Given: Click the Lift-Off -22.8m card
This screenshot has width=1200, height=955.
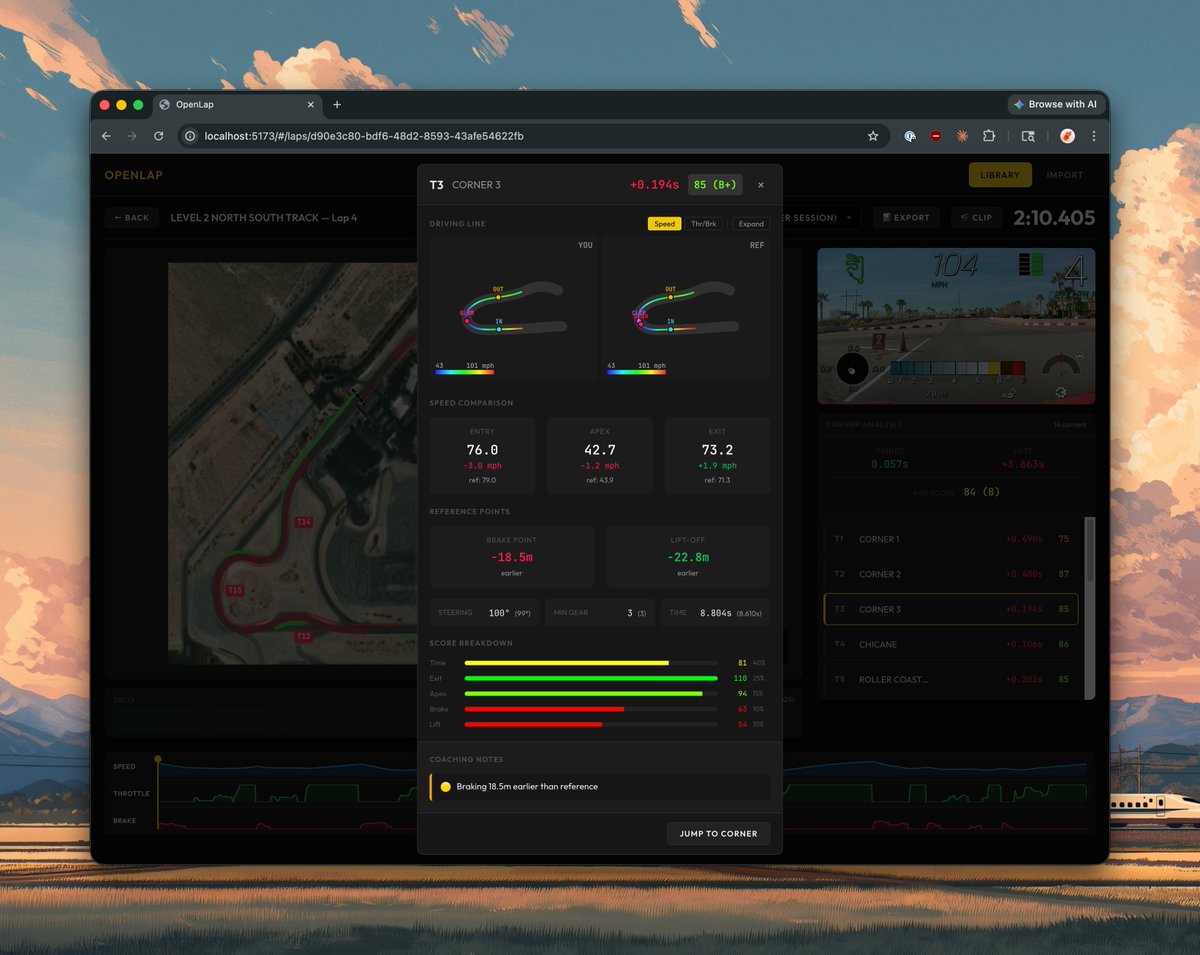Looking at the screenshot, I should tap(688, 557).
